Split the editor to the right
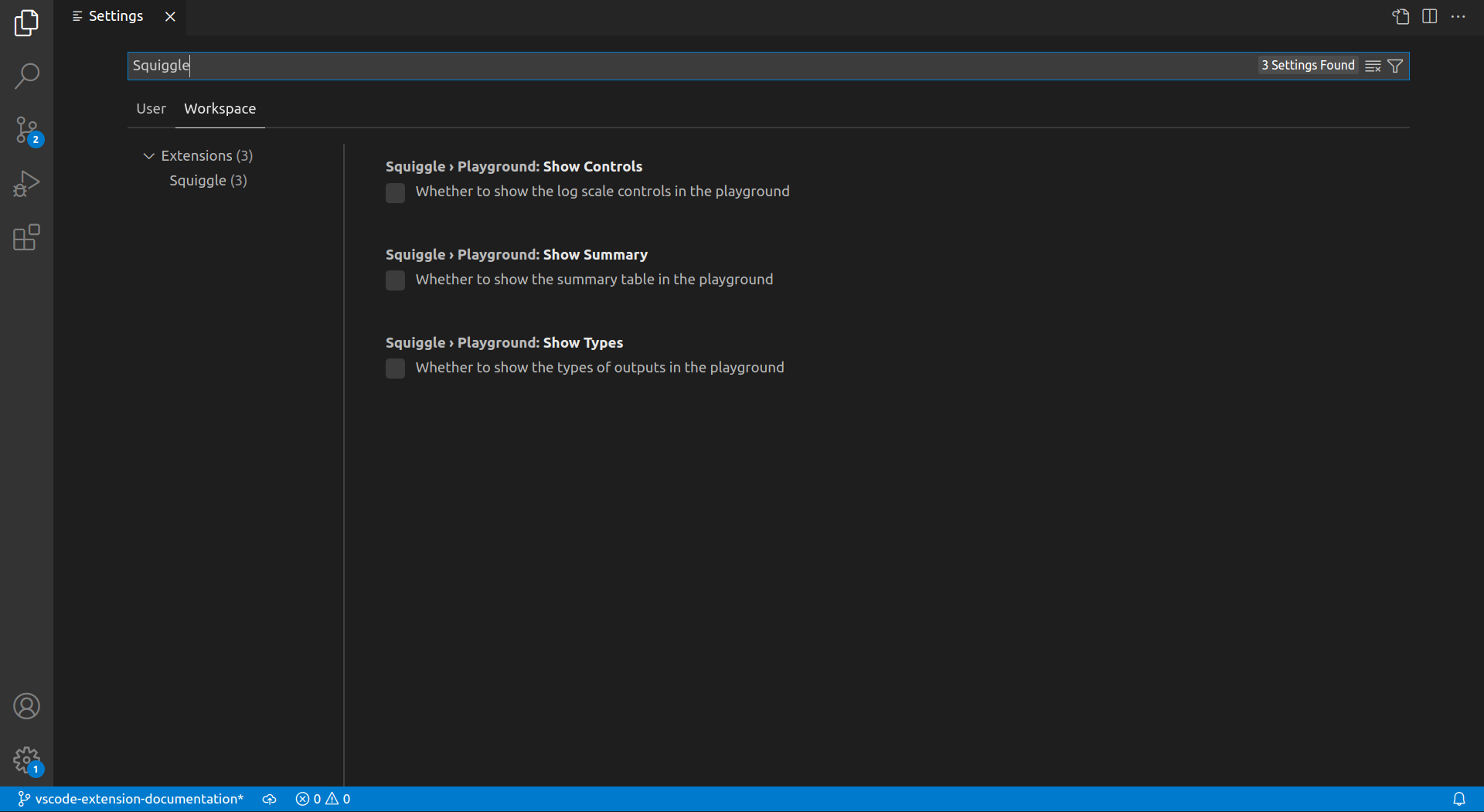Screen dimensions: 1484x812 (x=1429, y=16)
